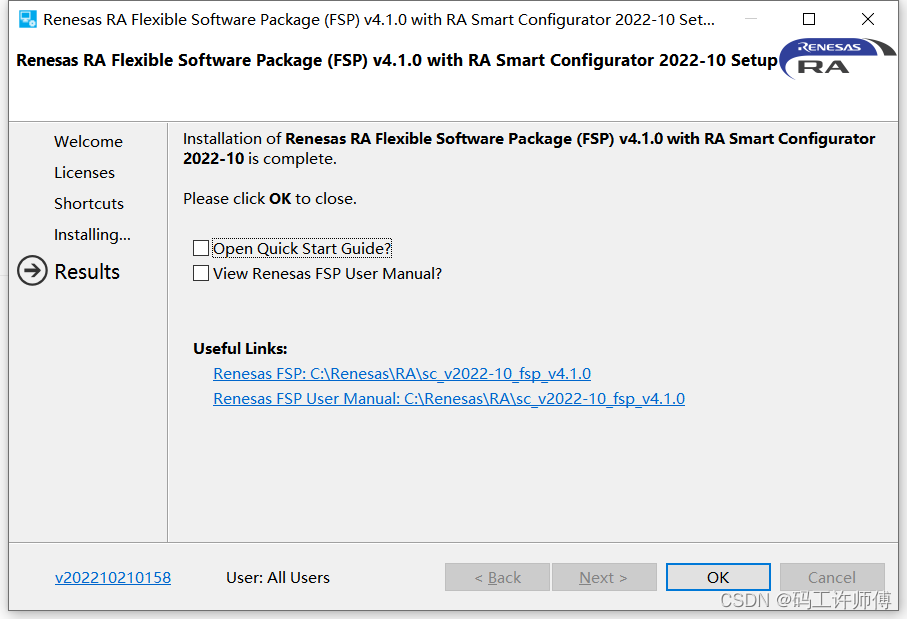This screenshot has width=907, height=619.
Task: Minimize the setup window
Action: coord(751,19)
